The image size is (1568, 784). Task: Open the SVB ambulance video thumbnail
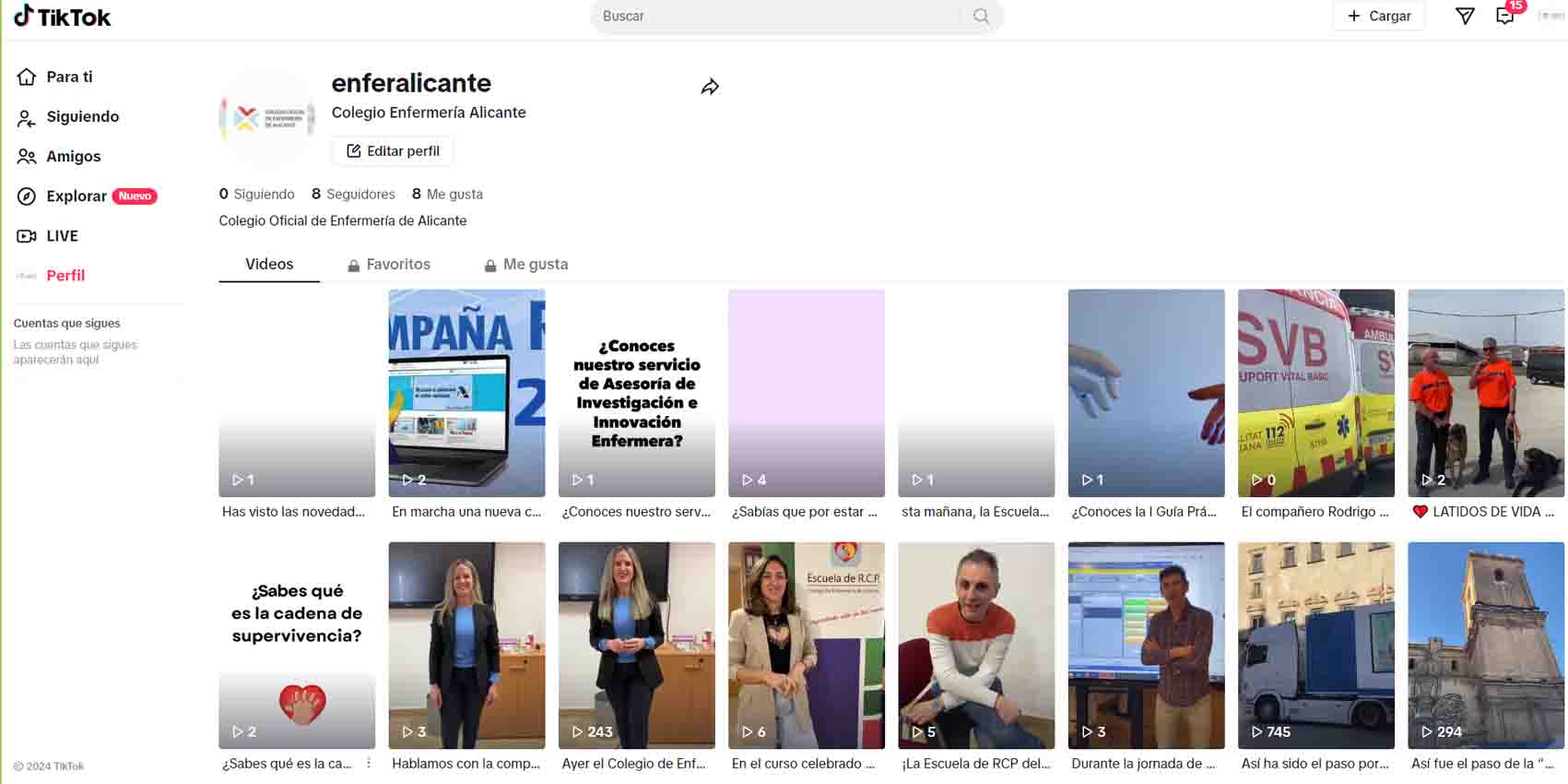pyautogui.click(x=1315, y=393)
